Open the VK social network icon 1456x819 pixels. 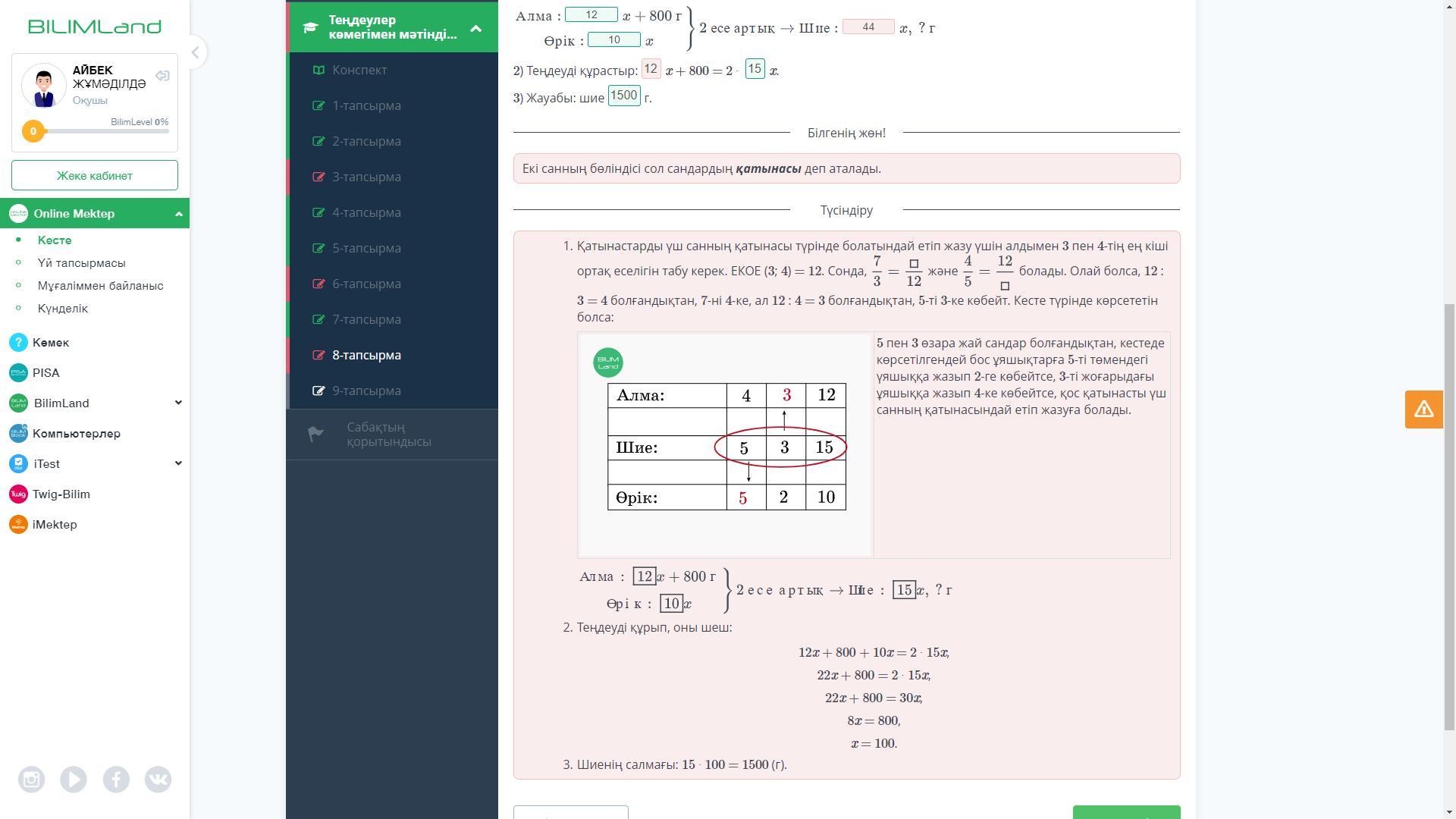point(158,780)
